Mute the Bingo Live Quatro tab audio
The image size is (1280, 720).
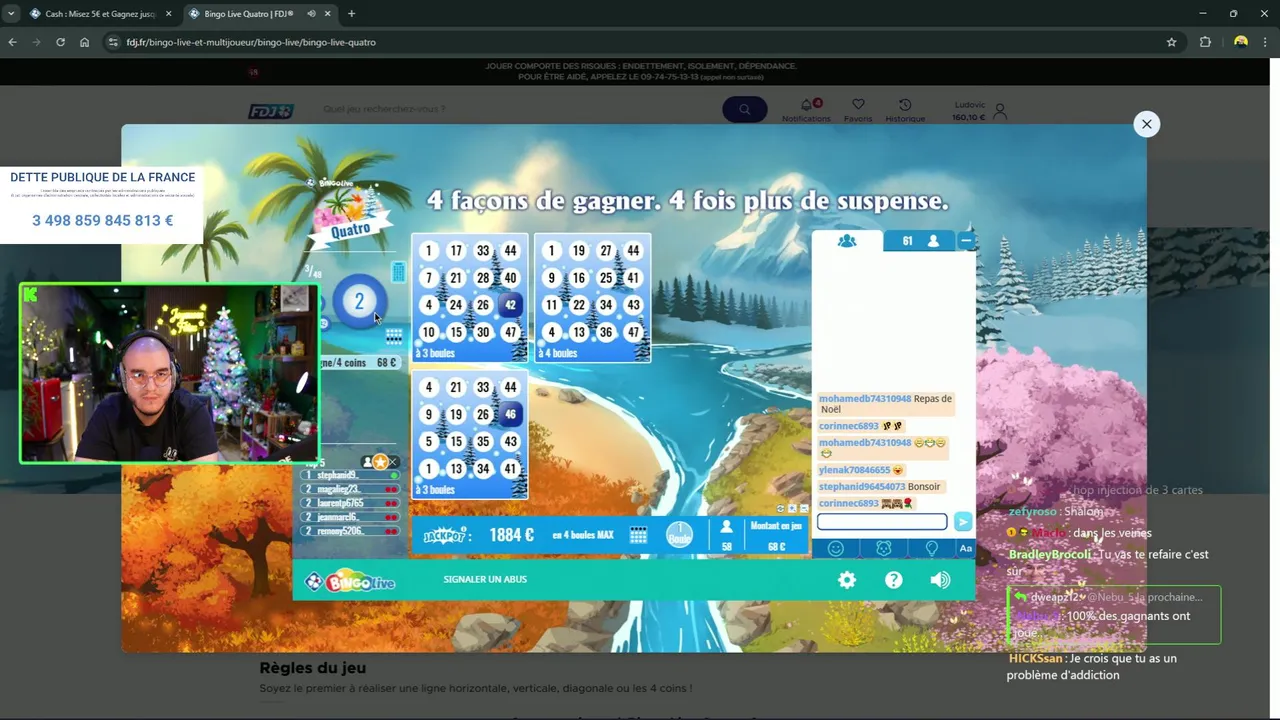click(x=312, y=14)
